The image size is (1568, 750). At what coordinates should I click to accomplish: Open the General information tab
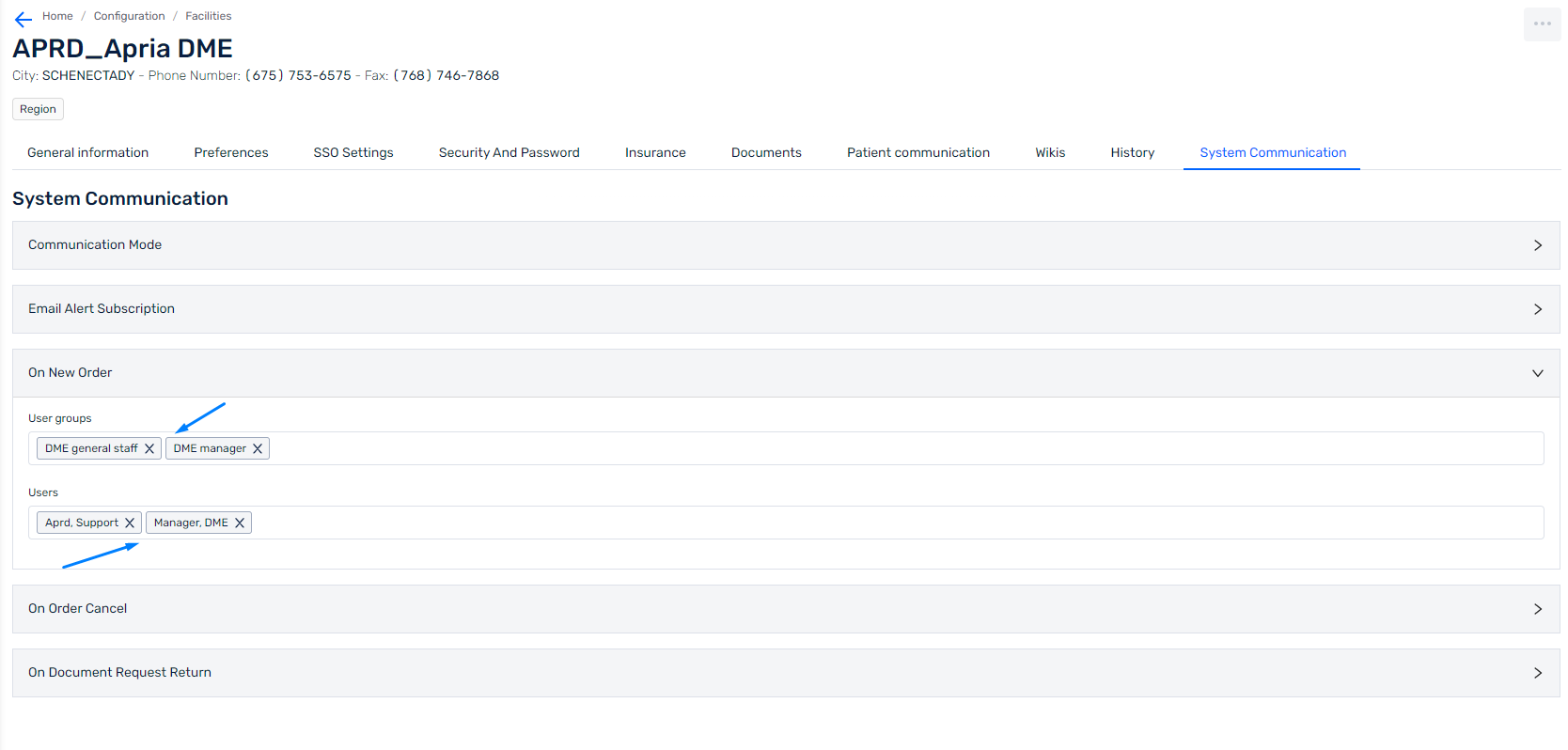(87, 152)
